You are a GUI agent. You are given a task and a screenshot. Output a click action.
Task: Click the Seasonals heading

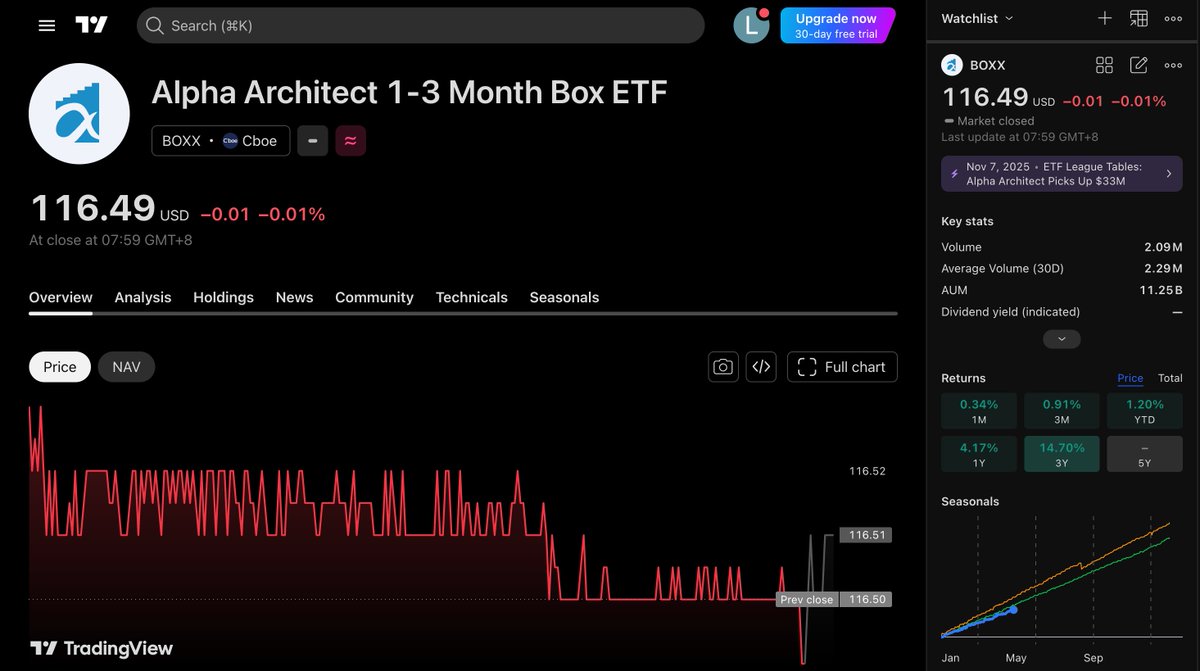point(970,501)
